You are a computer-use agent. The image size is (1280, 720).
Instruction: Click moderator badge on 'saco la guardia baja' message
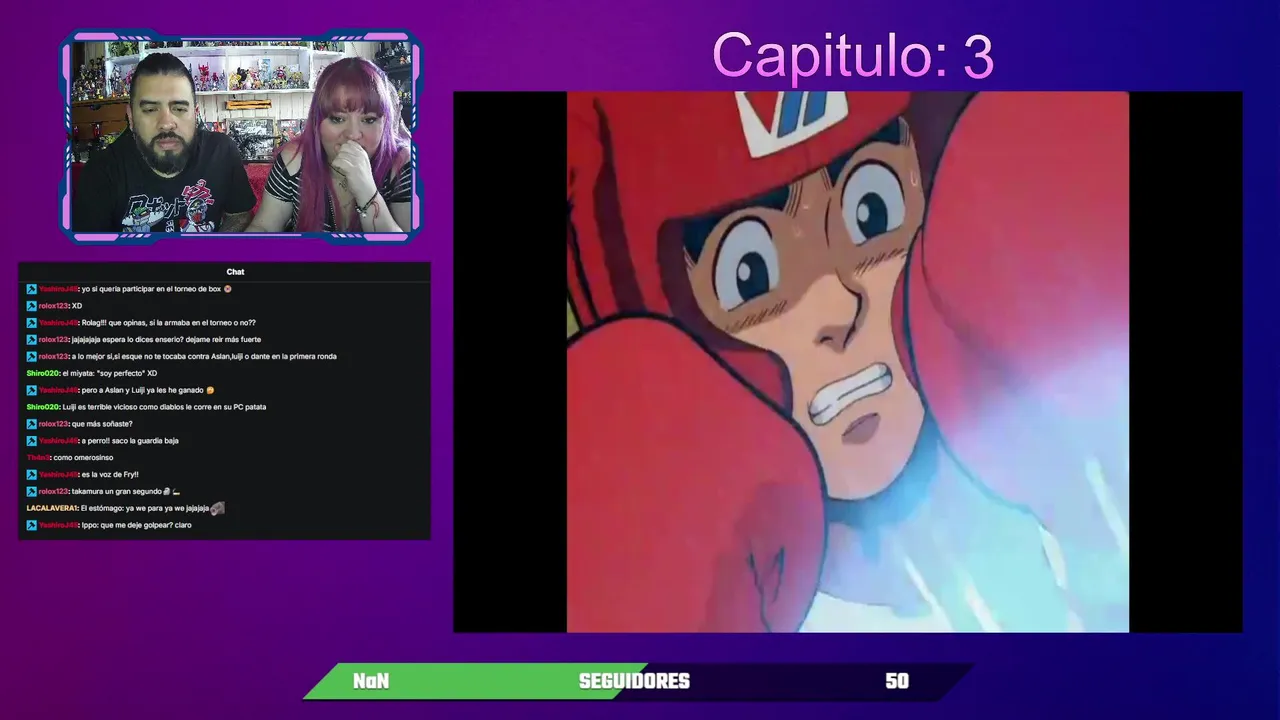(x=31, y=441)
